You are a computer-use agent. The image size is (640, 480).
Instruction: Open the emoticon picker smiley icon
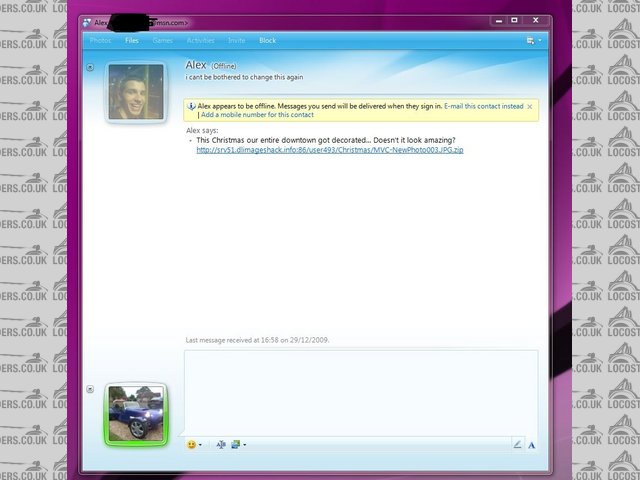point(190,444)
